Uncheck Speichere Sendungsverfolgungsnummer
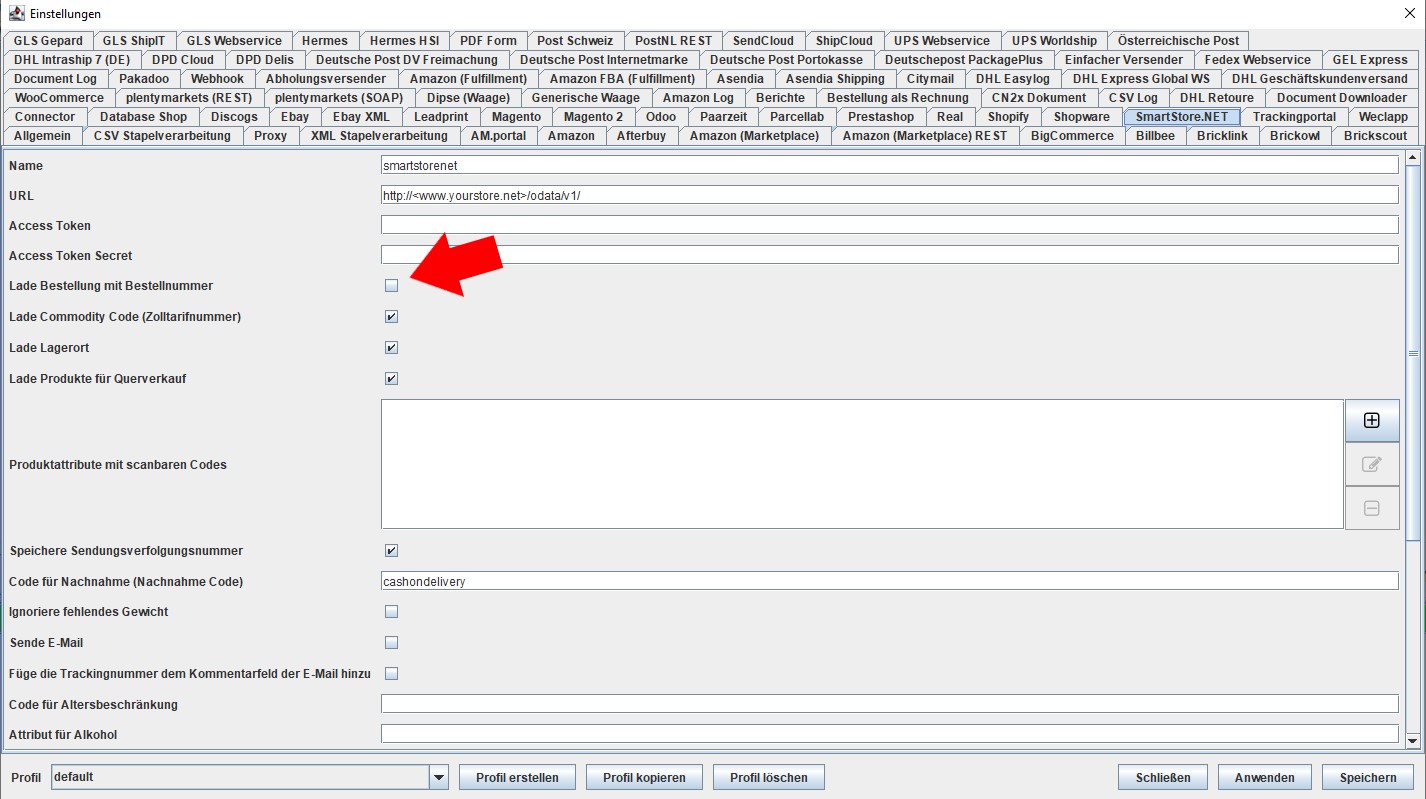 point(391,551)
